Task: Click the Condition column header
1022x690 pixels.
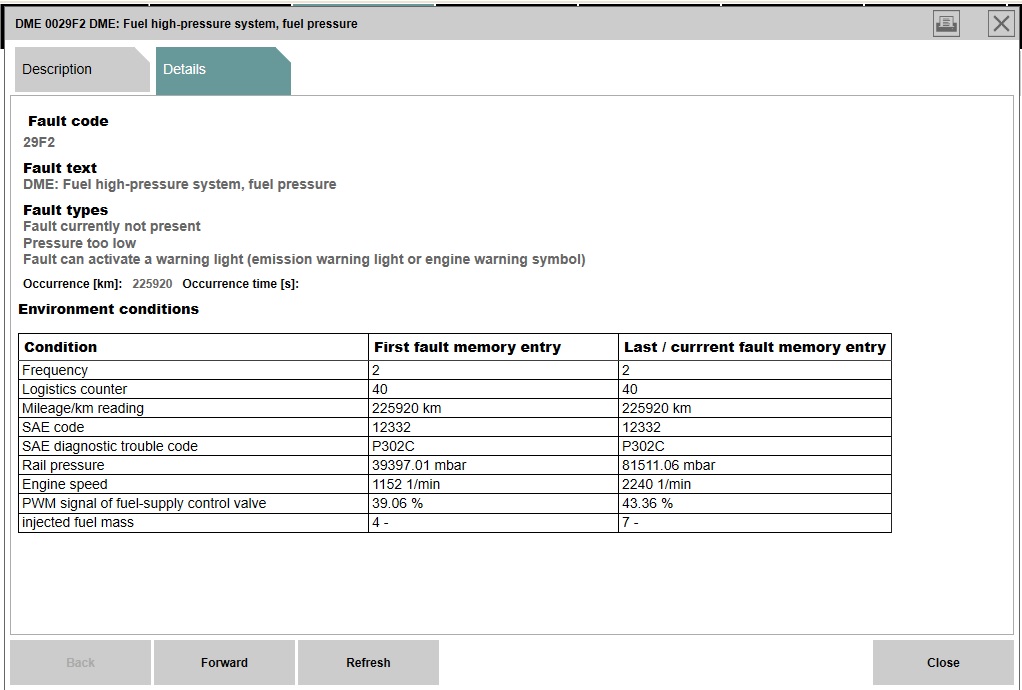Action: tap(61, 347)
